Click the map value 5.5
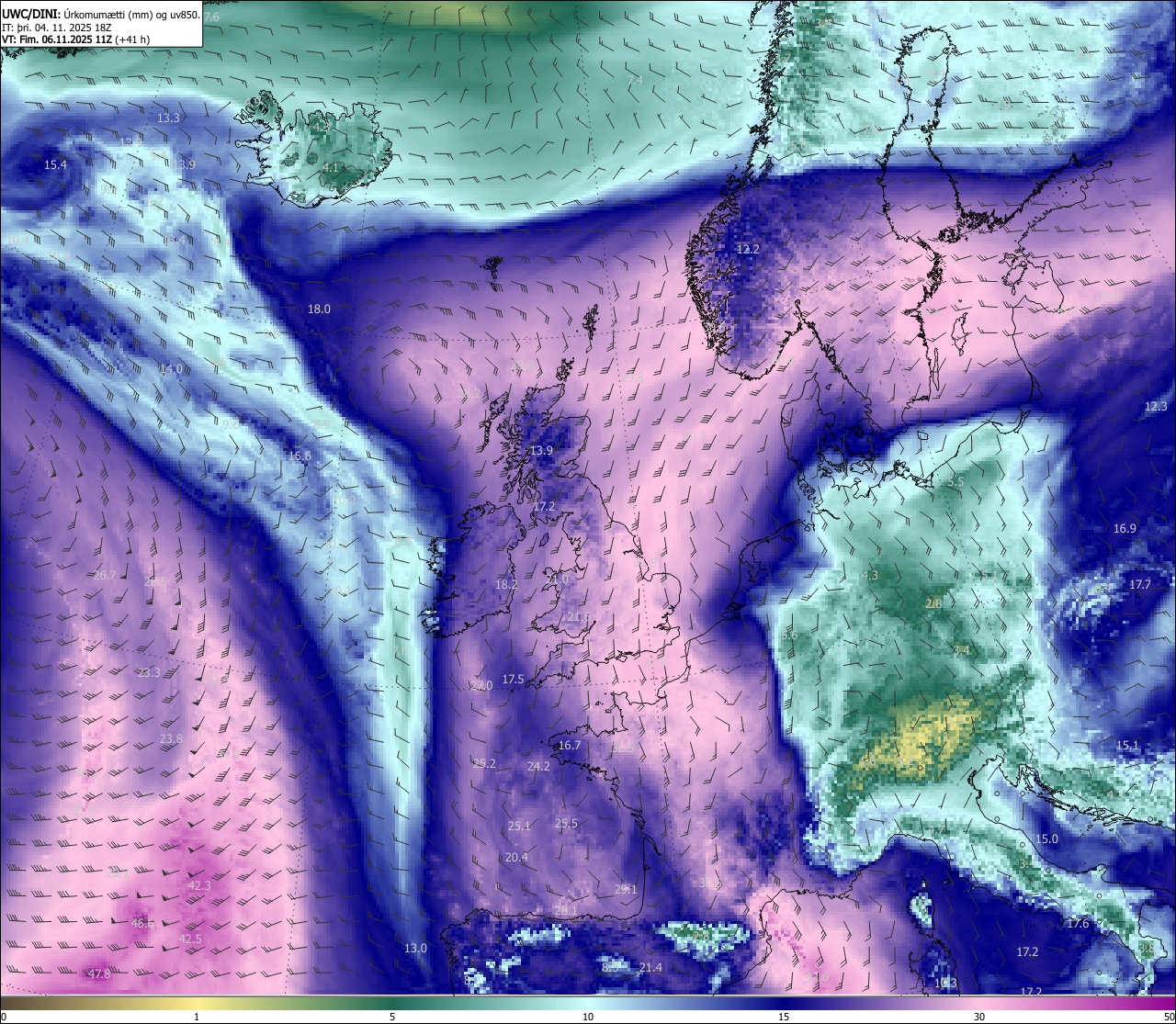The image size is (1176, 1024). [955, 481]
